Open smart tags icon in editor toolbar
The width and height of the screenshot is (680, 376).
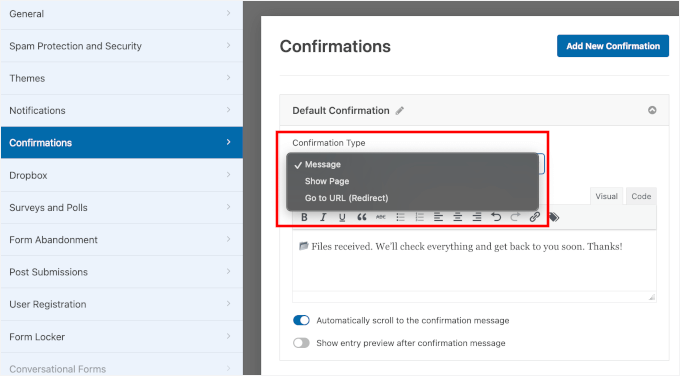click(554, 217)
